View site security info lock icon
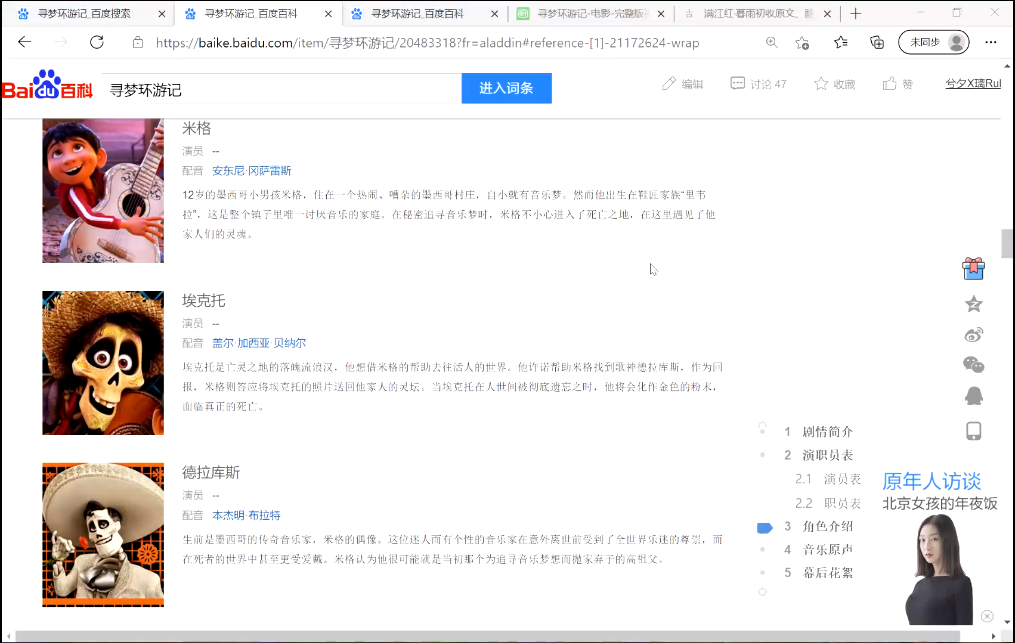The width and height of the screenshot is (1015, 643). click(x=138, y=43)
